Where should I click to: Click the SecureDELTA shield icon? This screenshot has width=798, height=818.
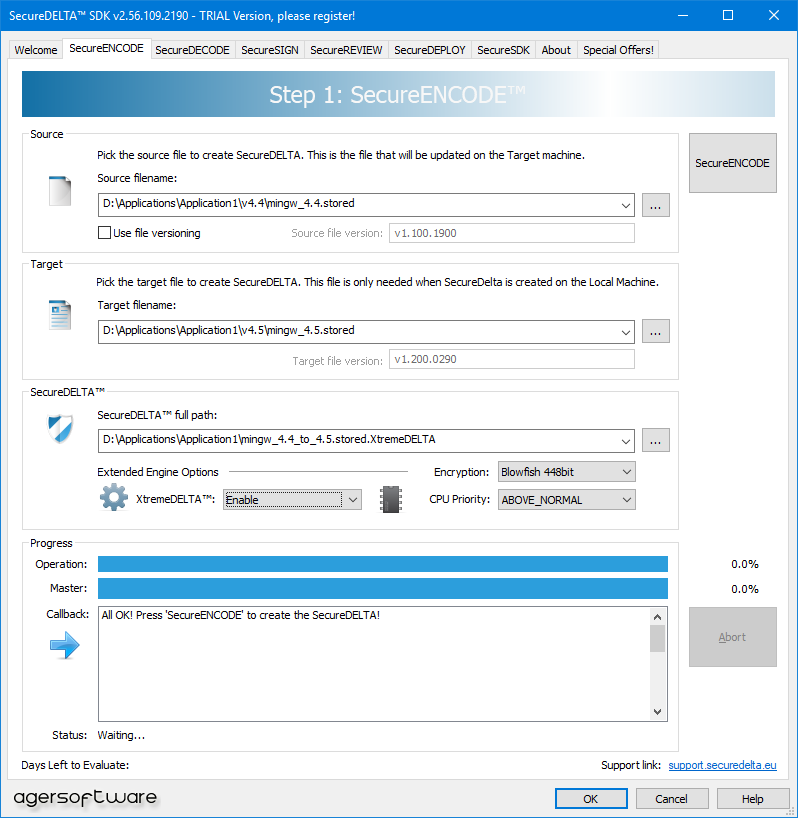click(60, 428)
